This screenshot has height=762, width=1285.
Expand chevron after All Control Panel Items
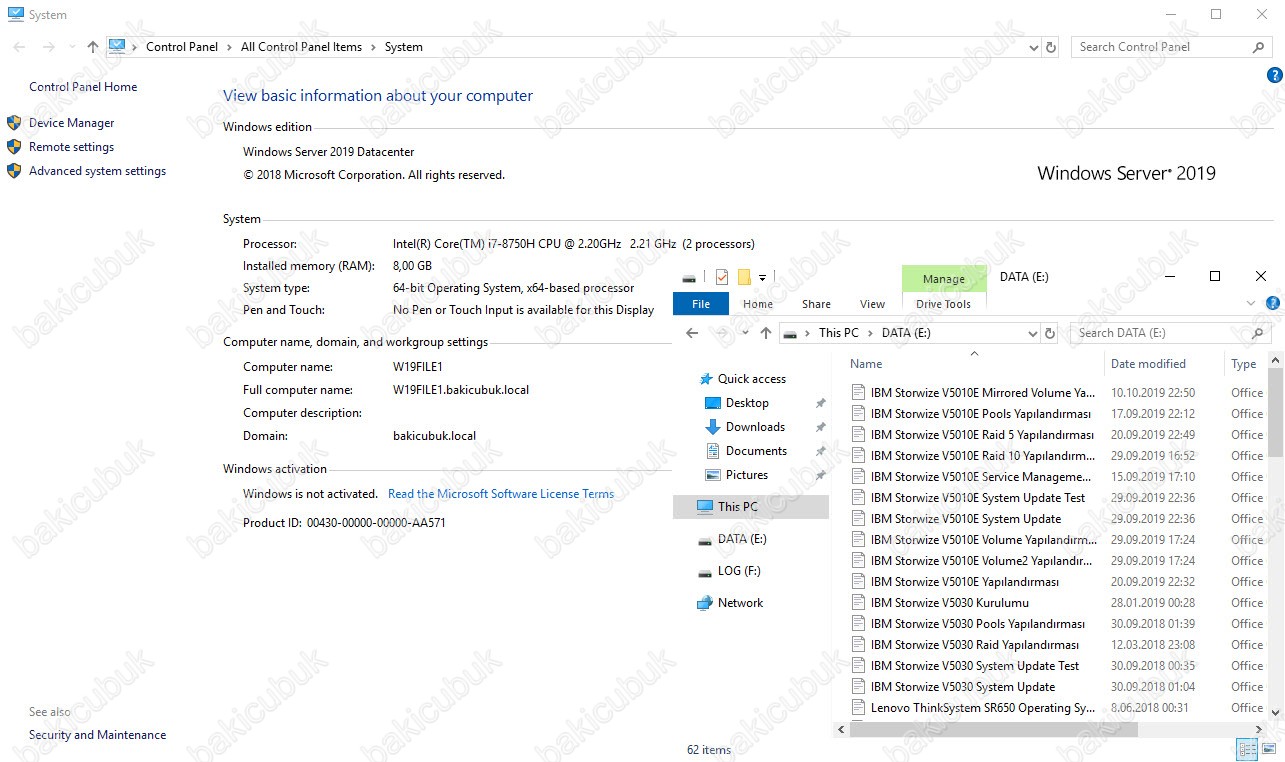coord(373,47)
